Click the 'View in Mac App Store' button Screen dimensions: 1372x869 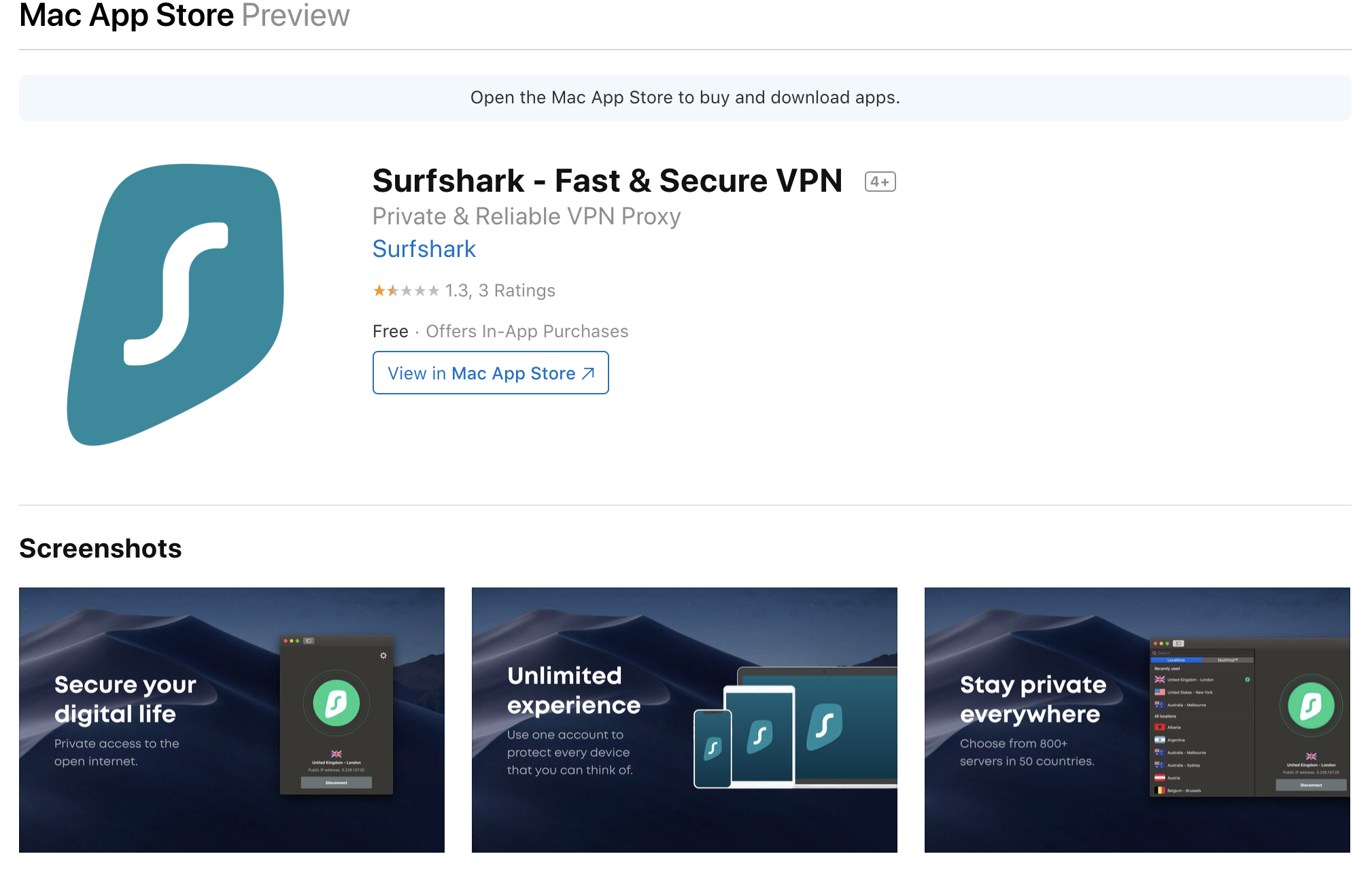490,373
